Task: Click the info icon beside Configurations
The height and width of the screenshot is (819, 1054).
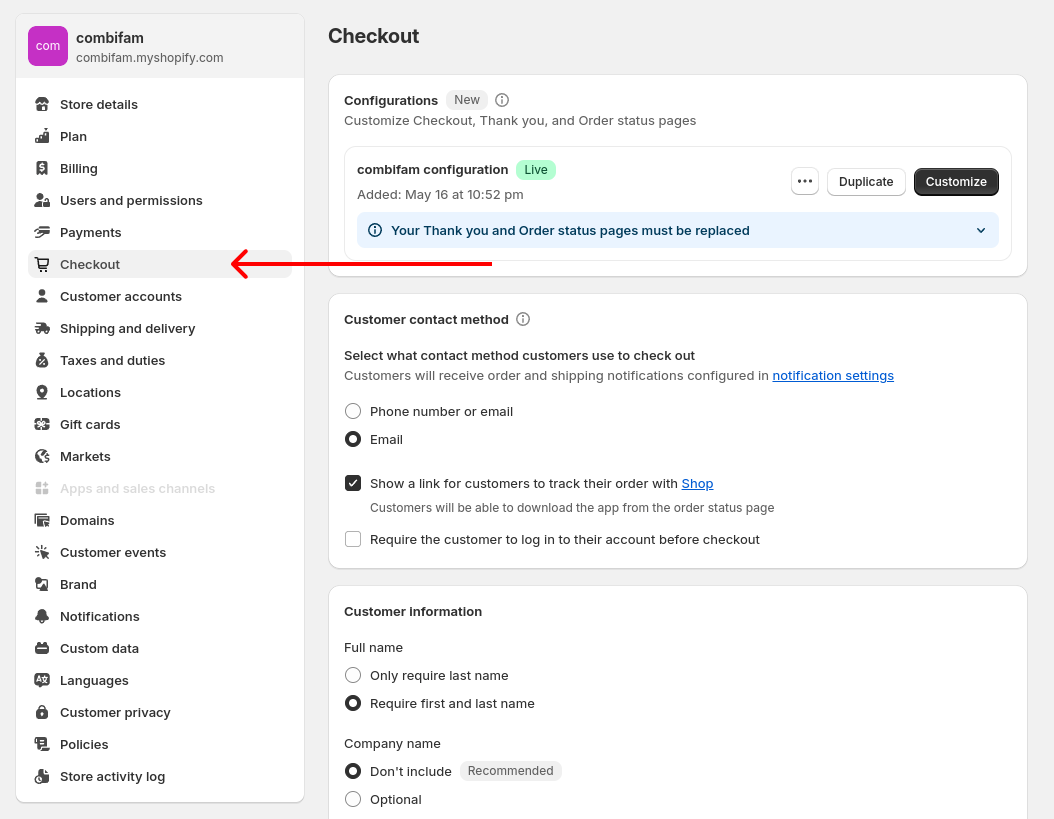Action: tap(502, 100)
